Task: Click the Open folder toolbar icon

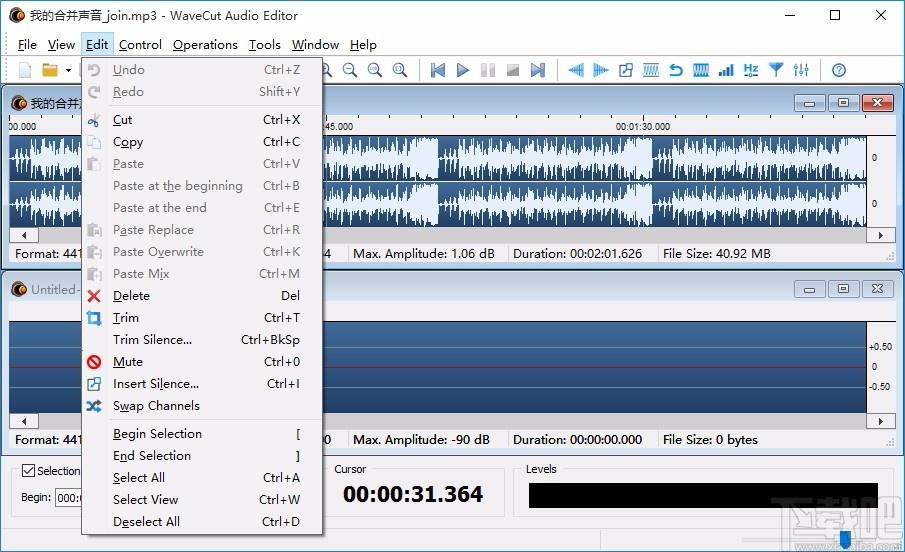Action: tap(50, 70)
